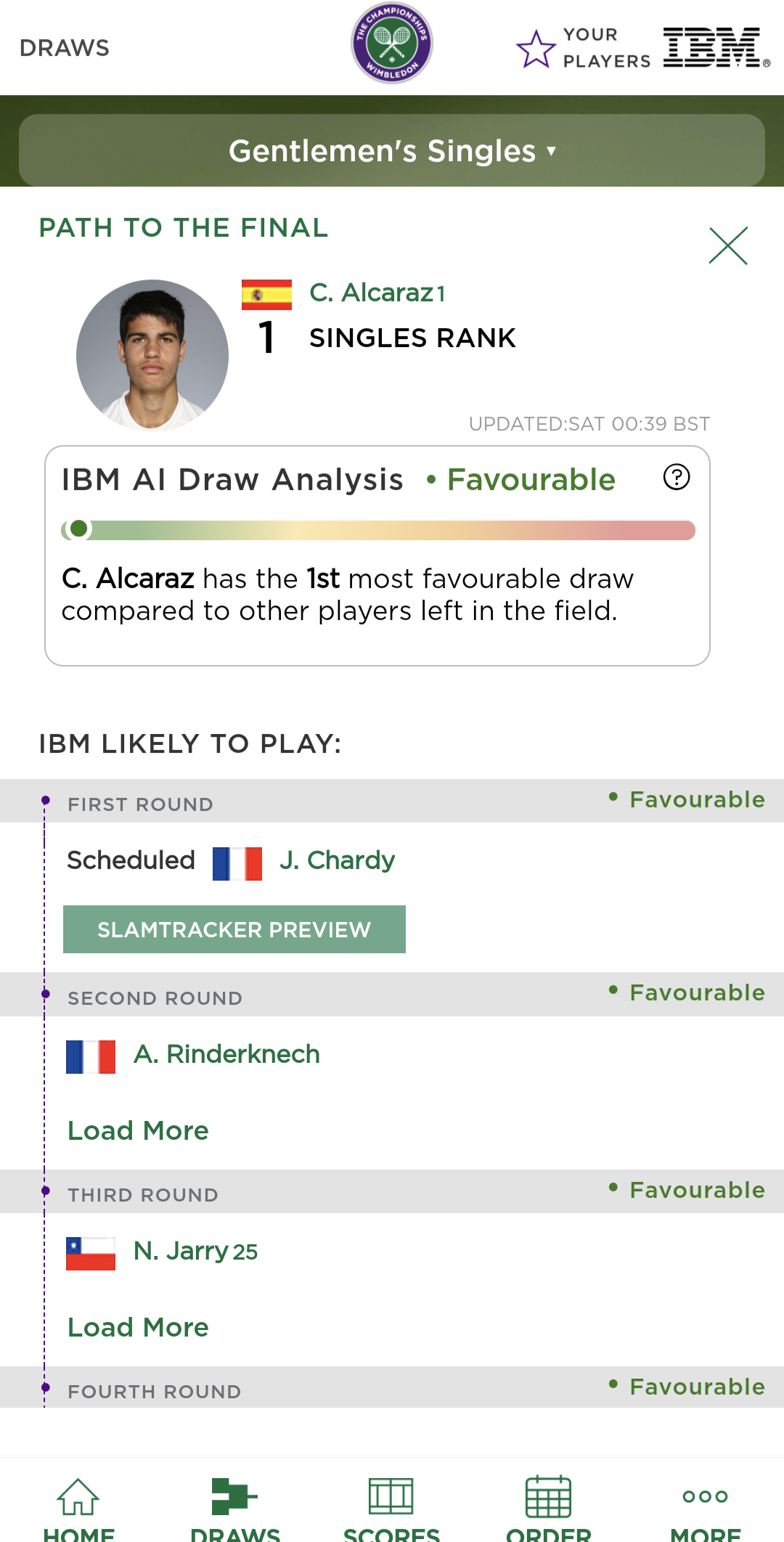This screenshot has width=784, height=1542.
Task: Open A. Rinderknech's player profile
Action: (226, 1054)
